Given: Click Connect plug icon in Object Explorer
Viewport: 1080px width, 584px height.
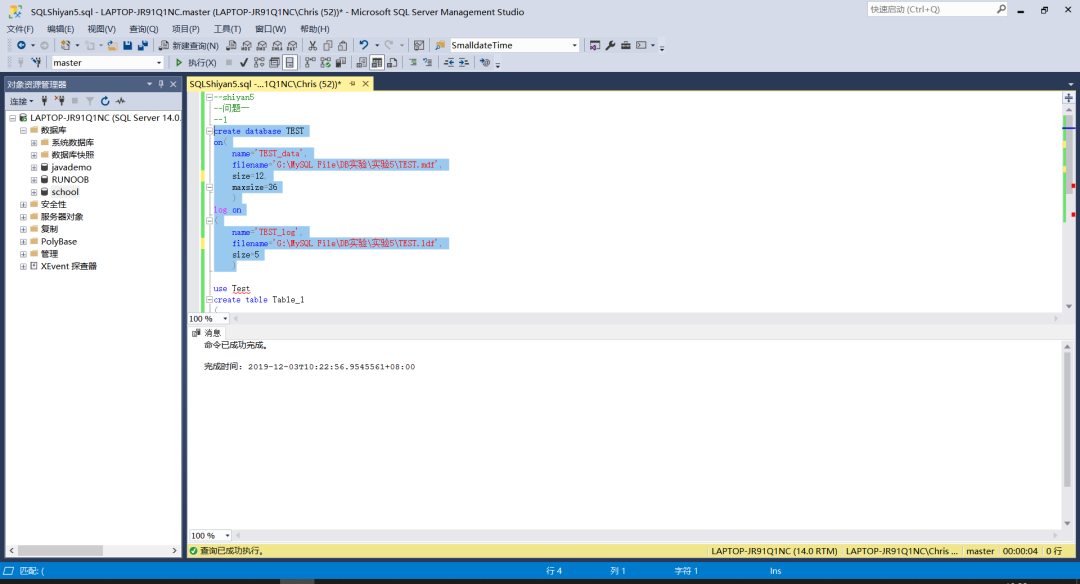Looking at the screenshot, I should (x=45, y=101).
